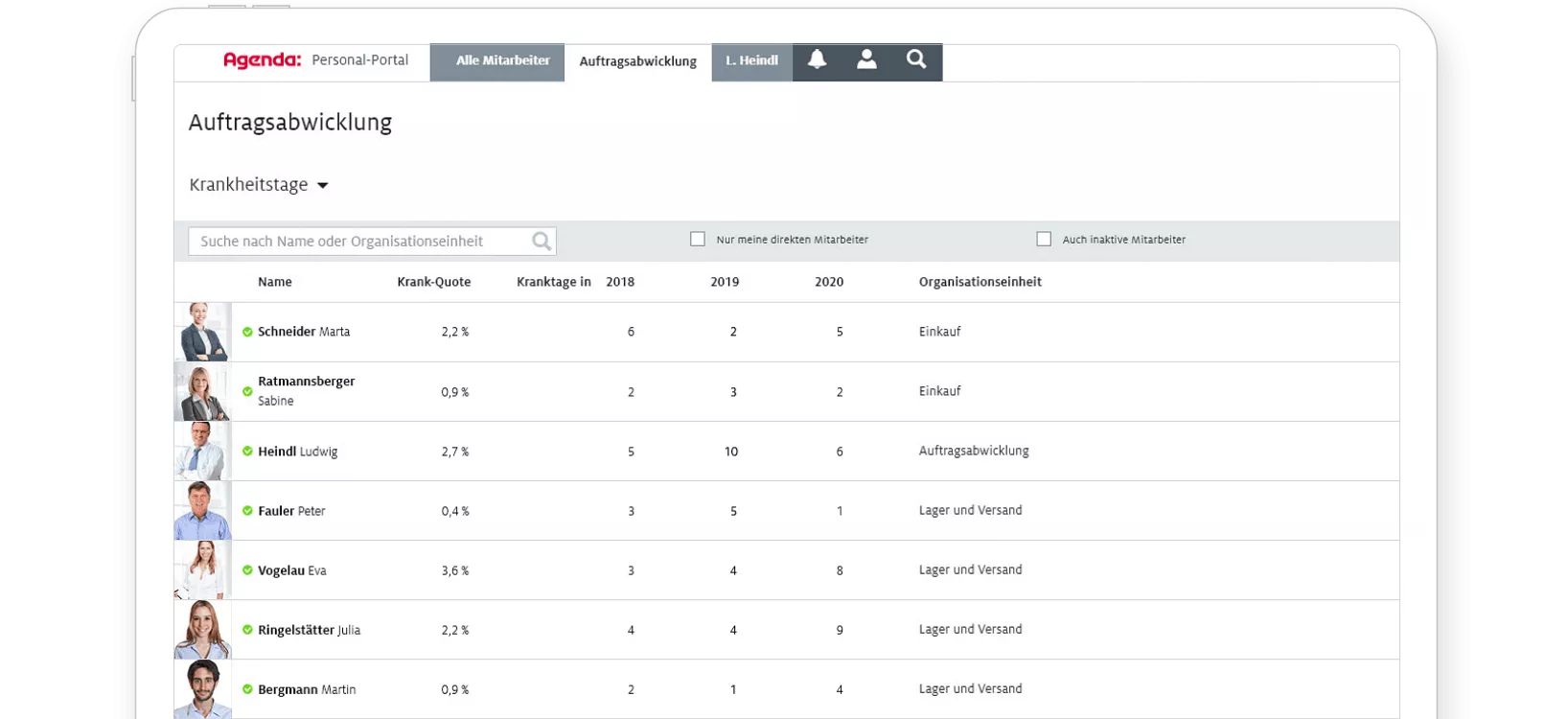
Task: Click green status icon beside Bergmann Martin
Action: coord(247,689)
